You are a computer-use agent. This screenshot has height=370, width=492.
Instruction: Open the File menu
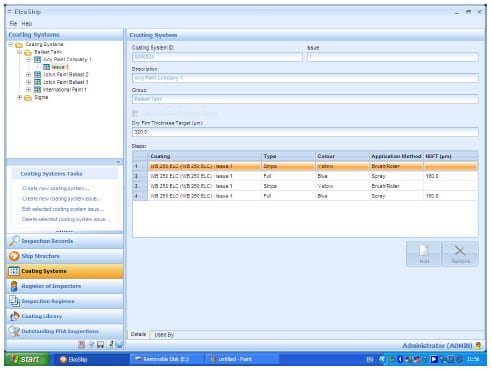(13, 23)
